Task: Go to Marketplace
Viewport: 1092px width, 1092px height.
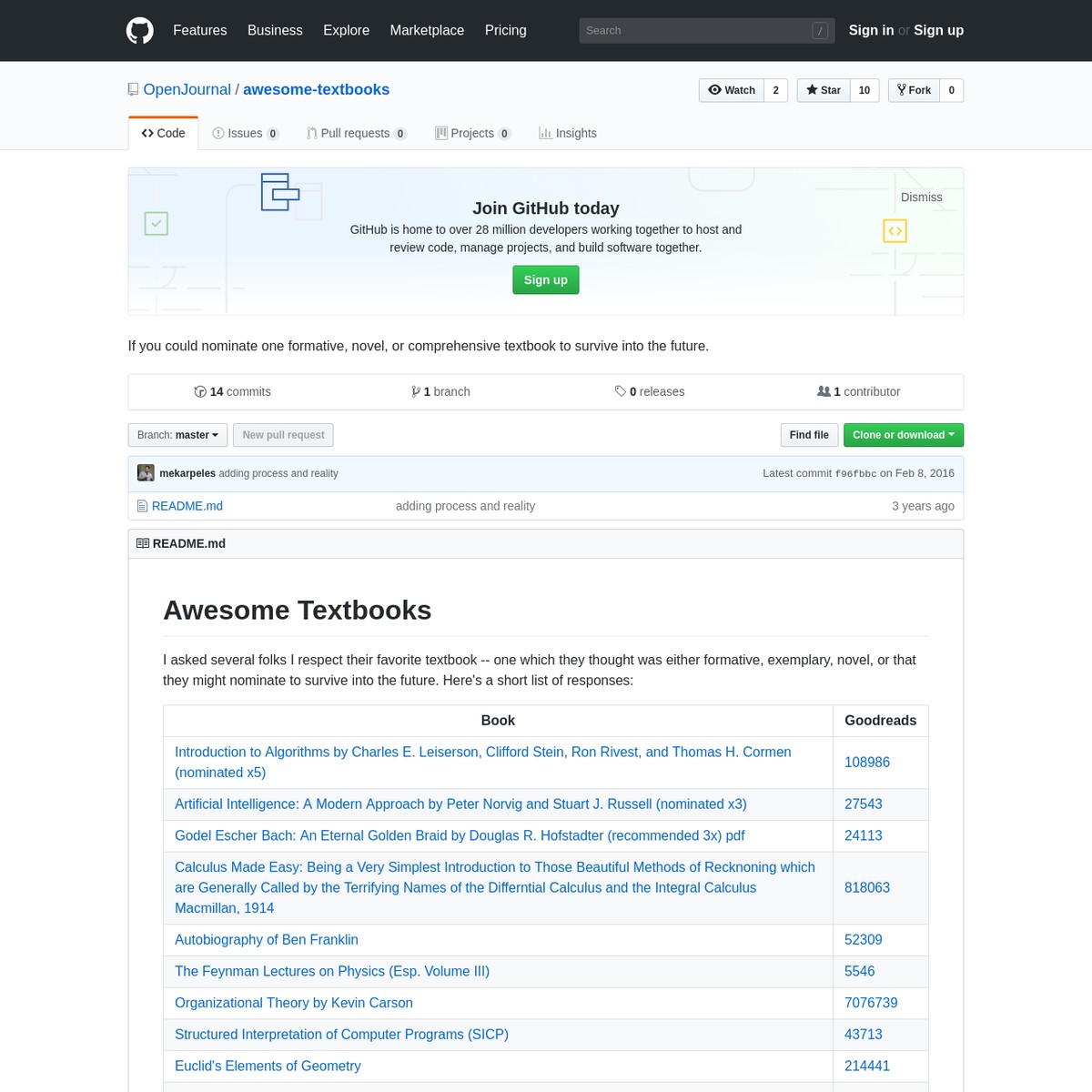Action: click(x=427, y=30)
